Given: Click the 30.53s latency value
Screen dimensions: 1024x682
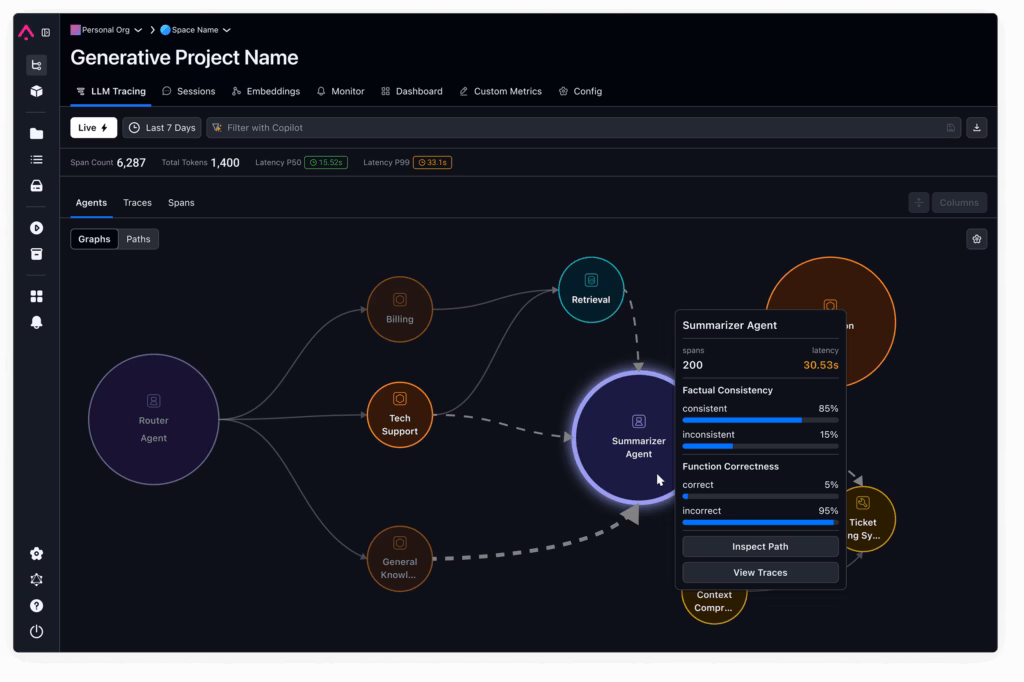Looking at the screenshot, I should (821, 365).
